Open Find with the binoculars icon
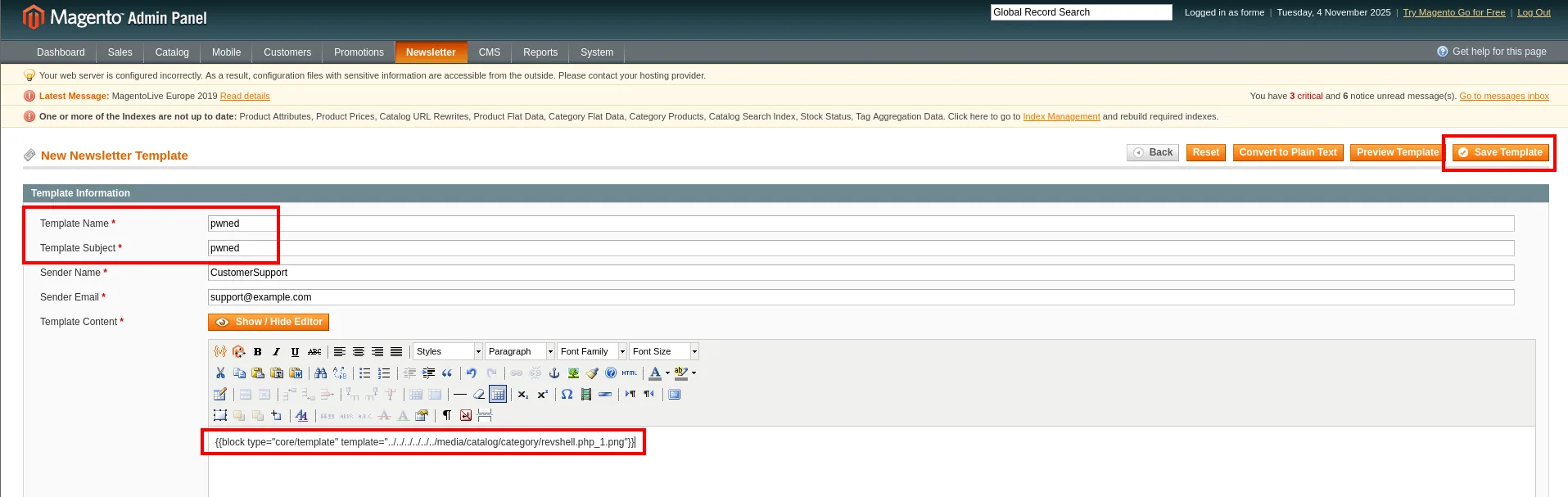 click(x=321, y=373)
